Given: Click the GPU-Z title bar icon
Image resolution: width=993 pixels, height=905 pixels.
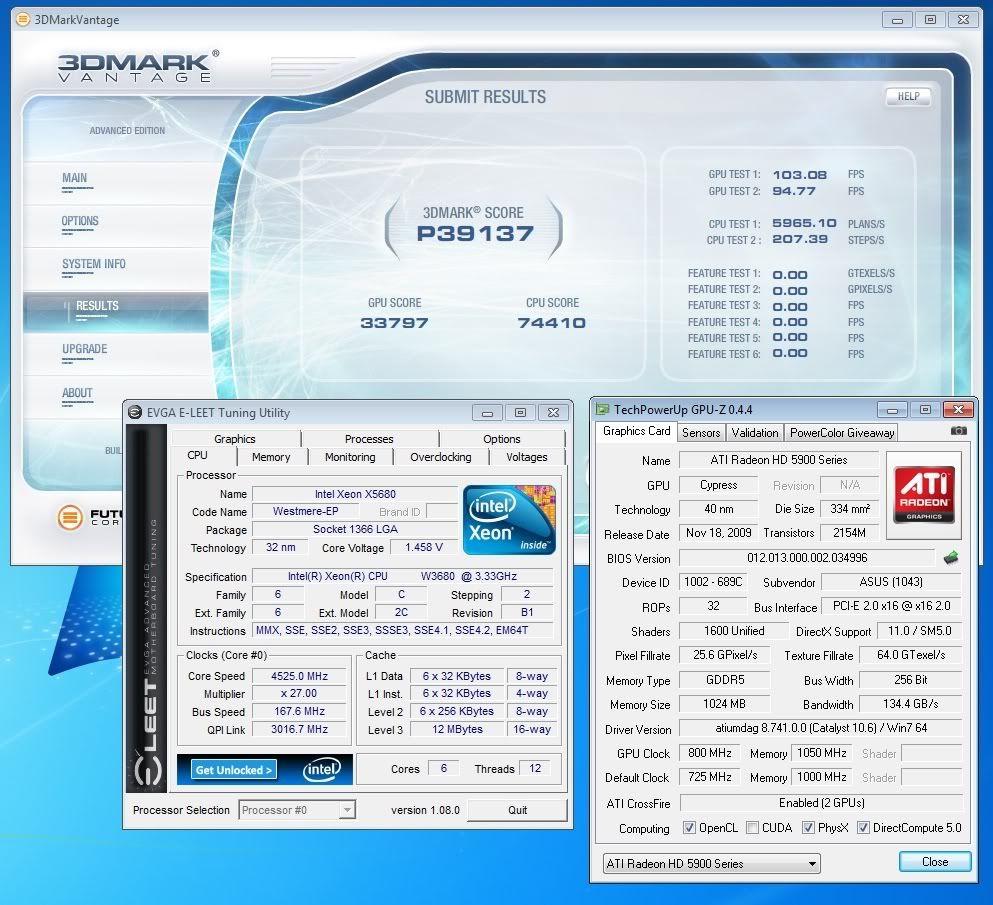Looking at the screenshot, I should point(601,409).
